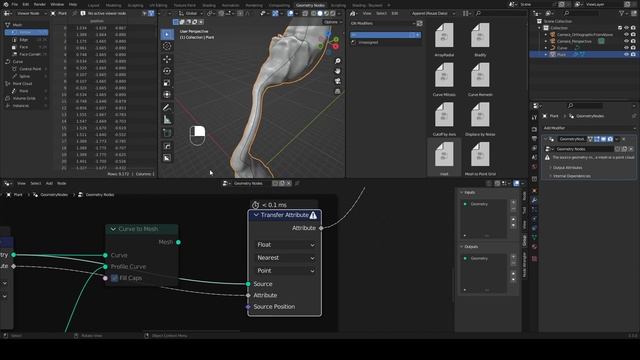Viewport: 640px width, 360px height.
Task: Open the Point domain dropdown
Action: tap(285, 271)
